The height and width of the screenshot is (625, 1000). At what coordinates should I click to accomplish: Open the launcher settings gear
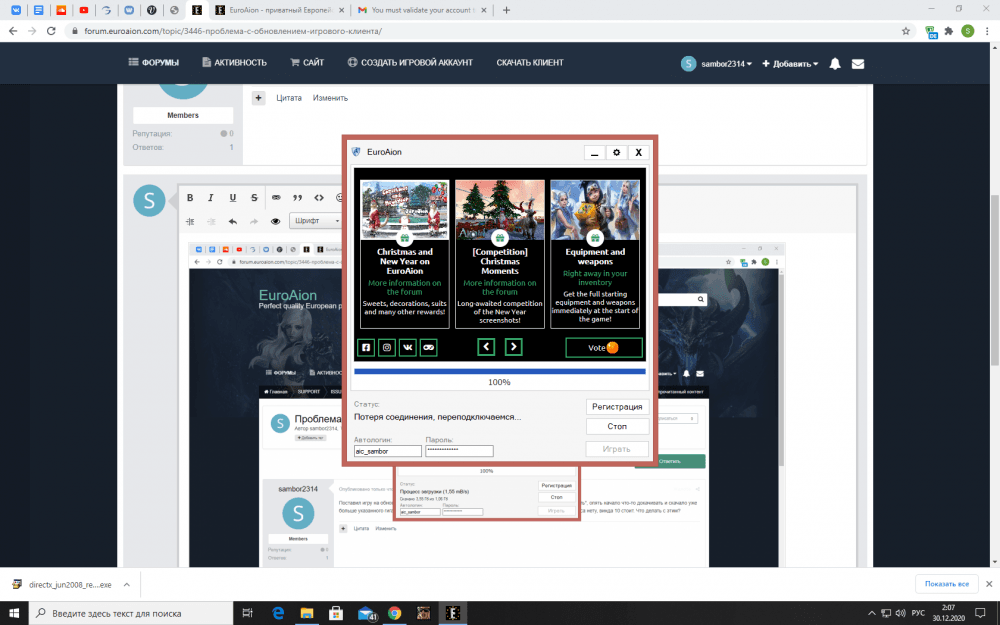617,153
